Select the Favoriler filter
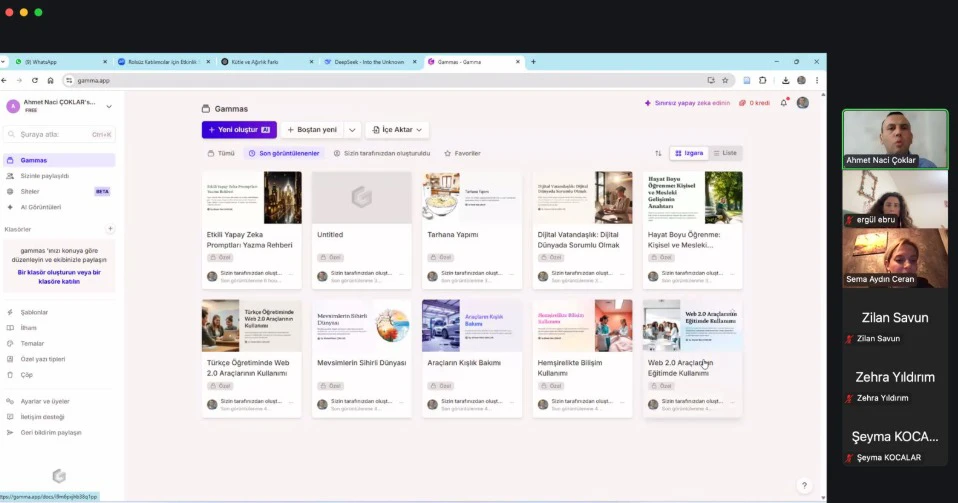 coord(462,153)
